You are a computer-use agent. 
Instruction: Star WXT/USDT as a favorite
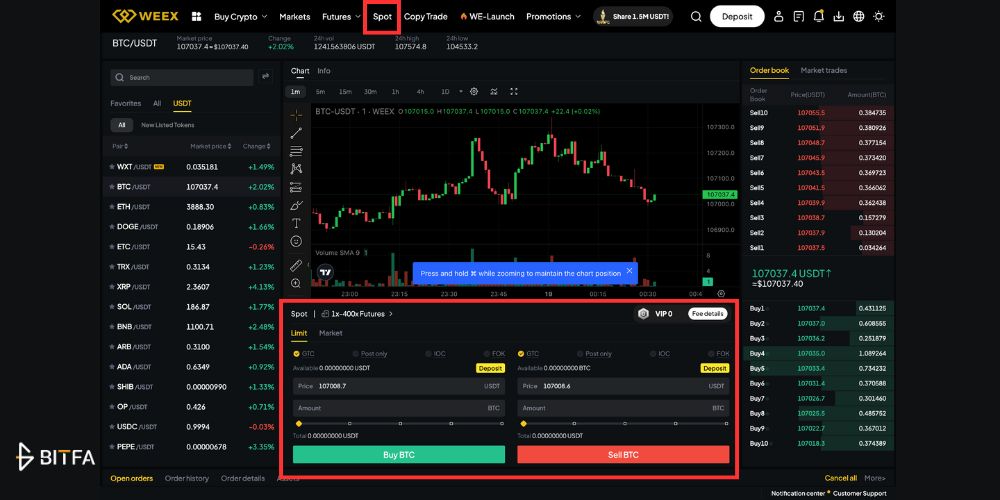(x=112, y=167)
